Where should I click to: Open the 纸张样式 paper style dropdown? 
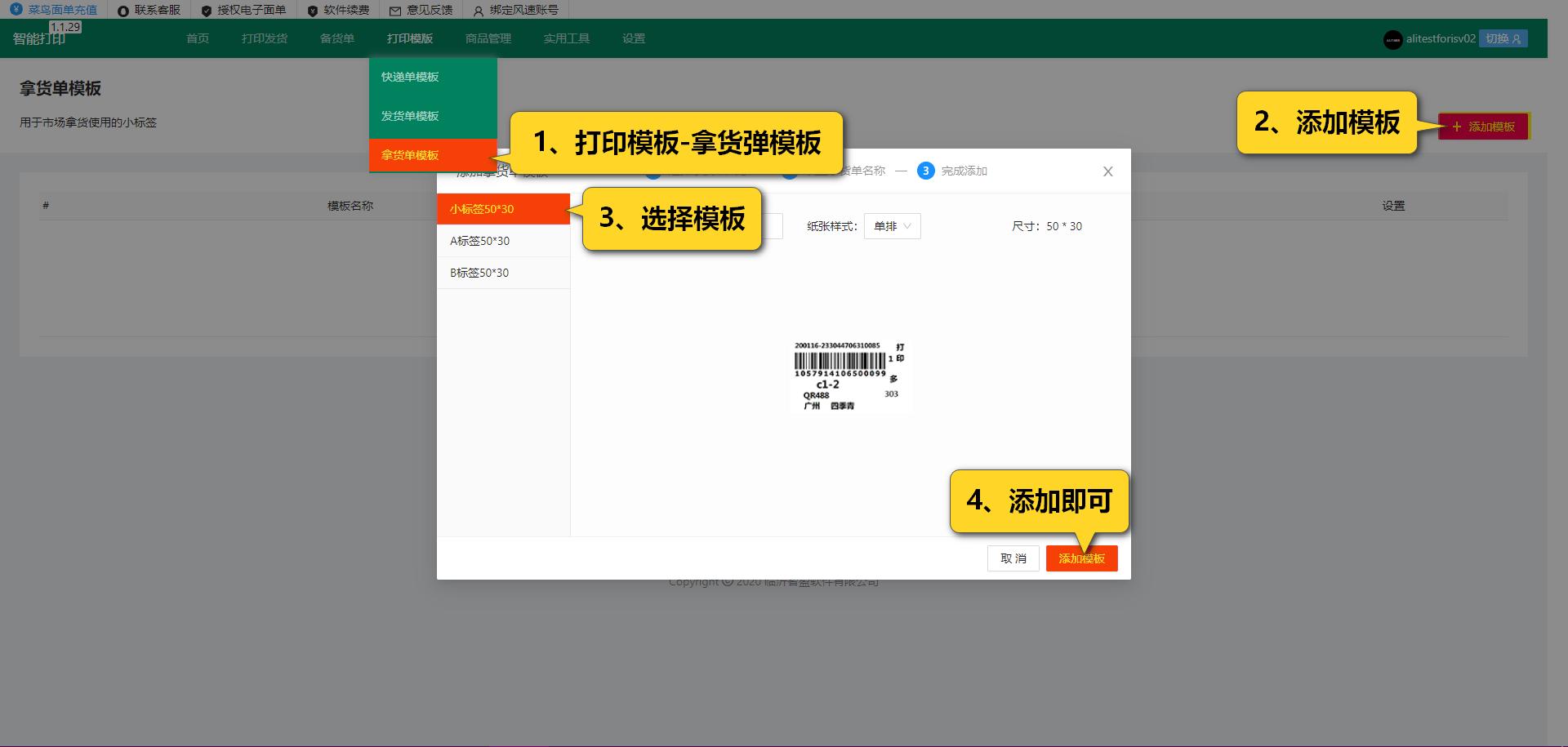coord(892,226)
